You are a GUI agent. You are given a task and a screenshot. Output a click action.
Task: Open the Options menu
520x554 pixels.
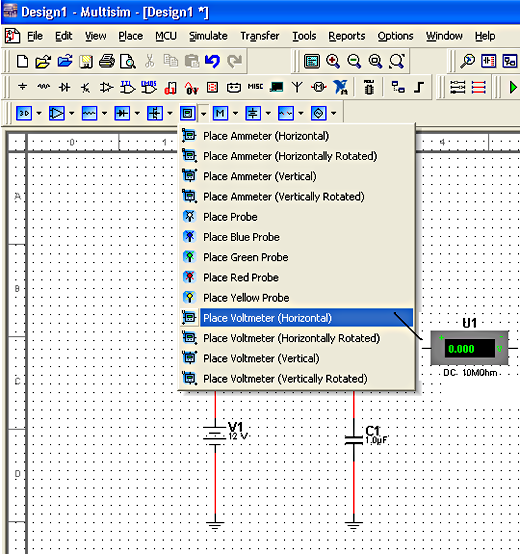(395, 36)
